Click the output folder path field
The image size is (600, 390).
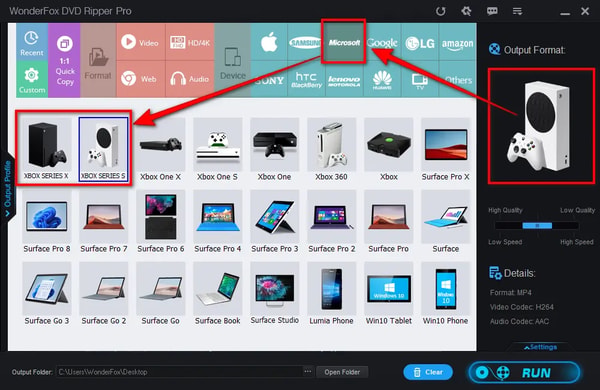point(179,372)
